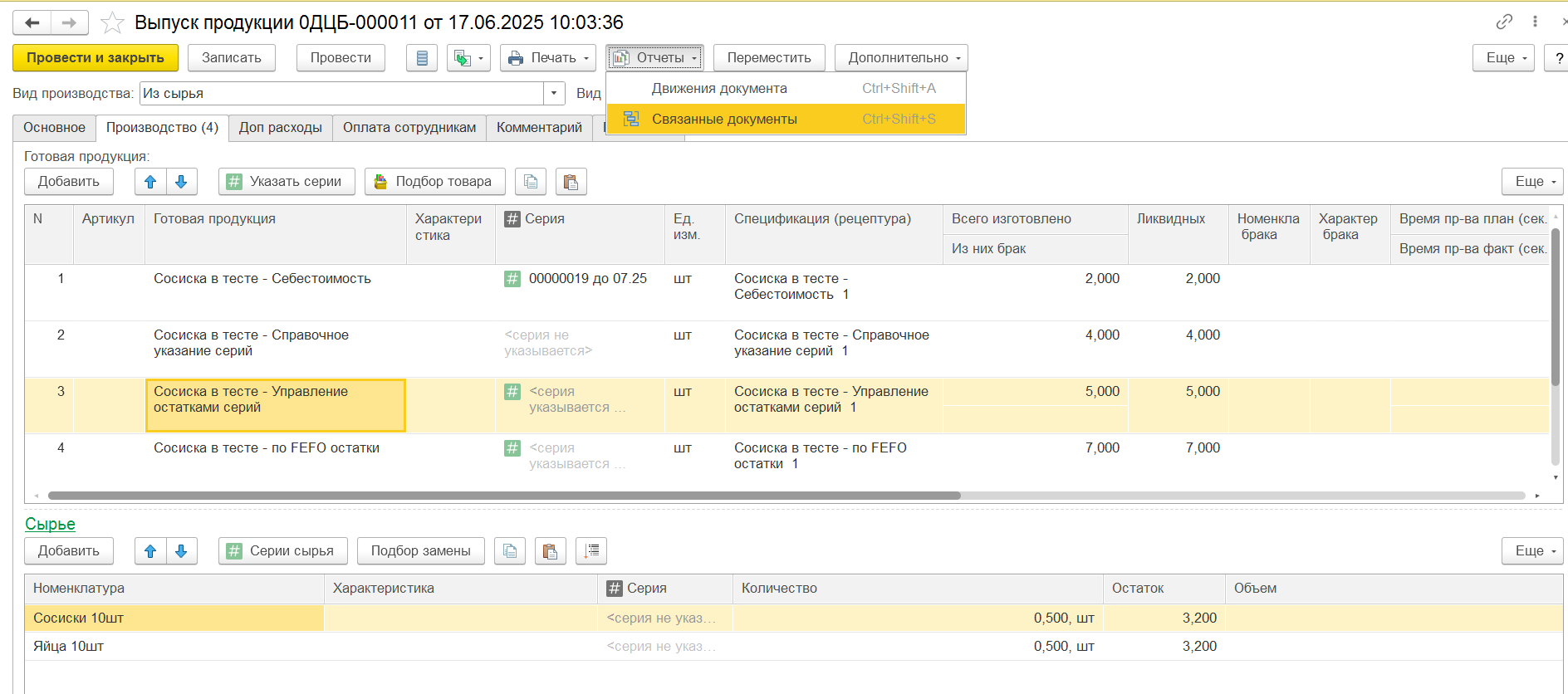
Task: Paste rows into raw materials table
Action: click(x=551, y=551)
